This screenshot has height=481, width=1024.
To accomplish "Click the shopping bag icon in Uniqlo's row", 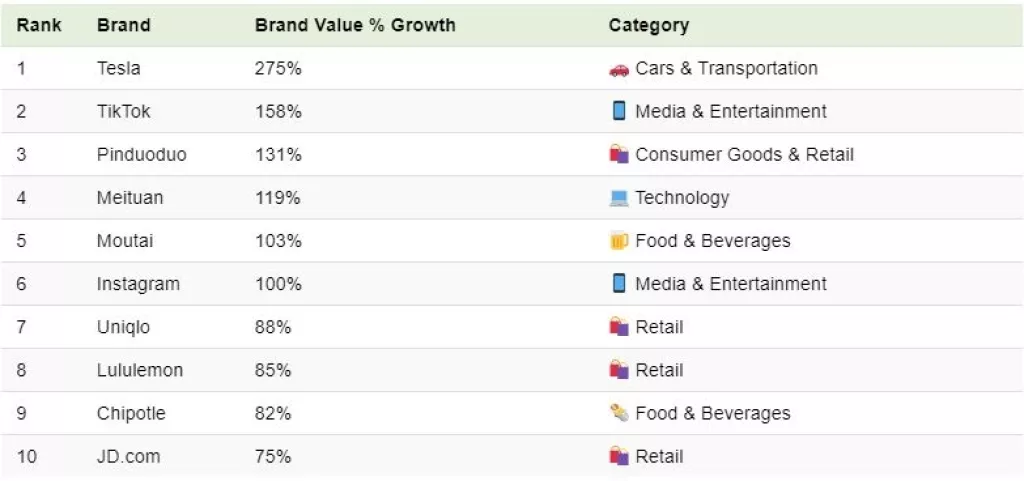I will [x=619, y=327].
